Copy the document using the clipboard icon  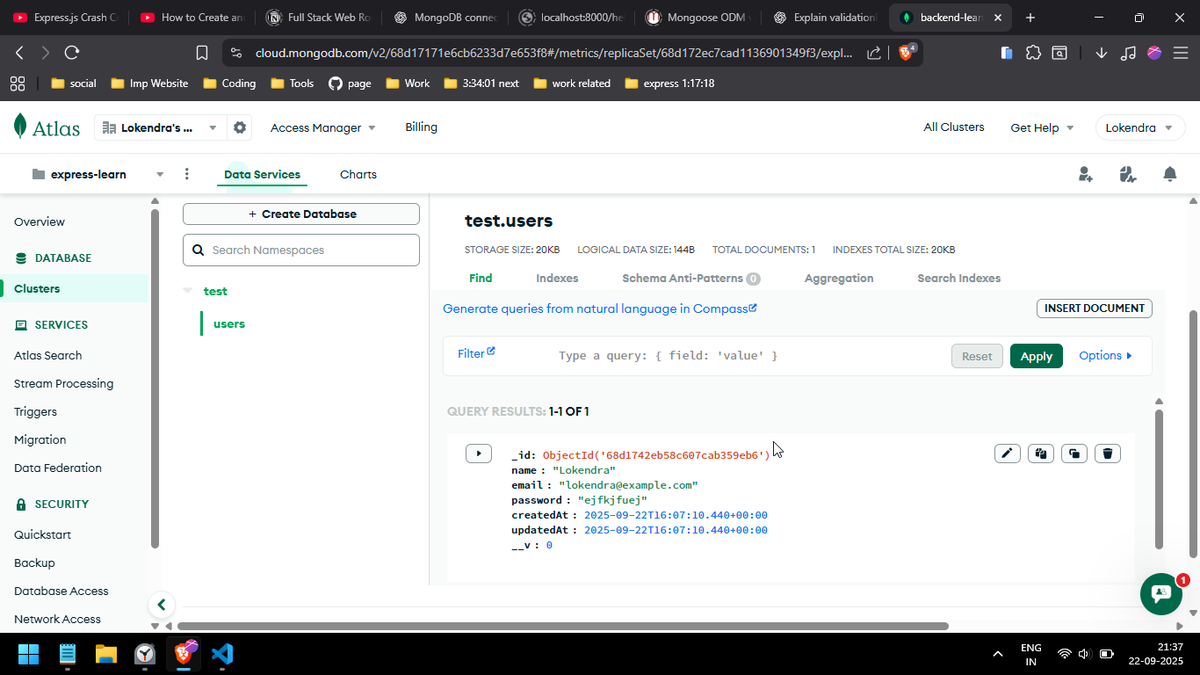click(x=1041, y=454)
